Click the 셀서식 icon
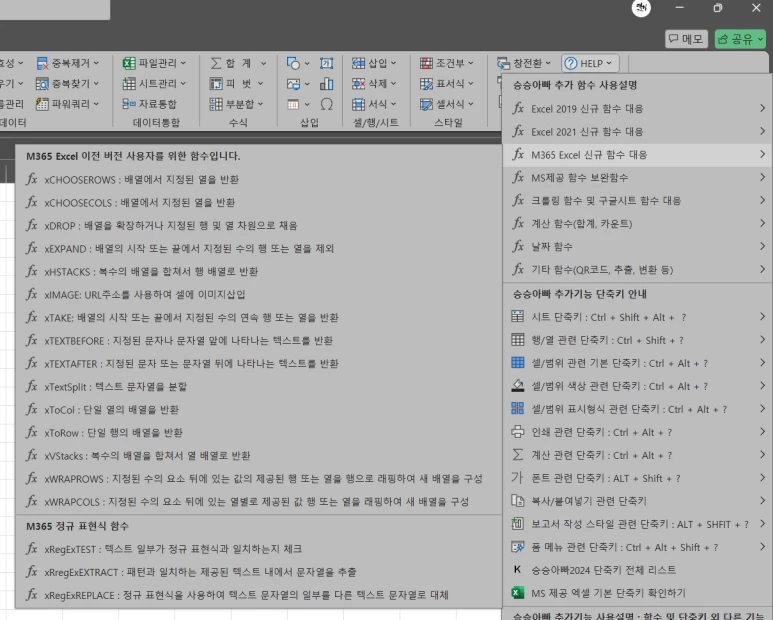This screenshot has height=620, width=773. click(426, 104)
